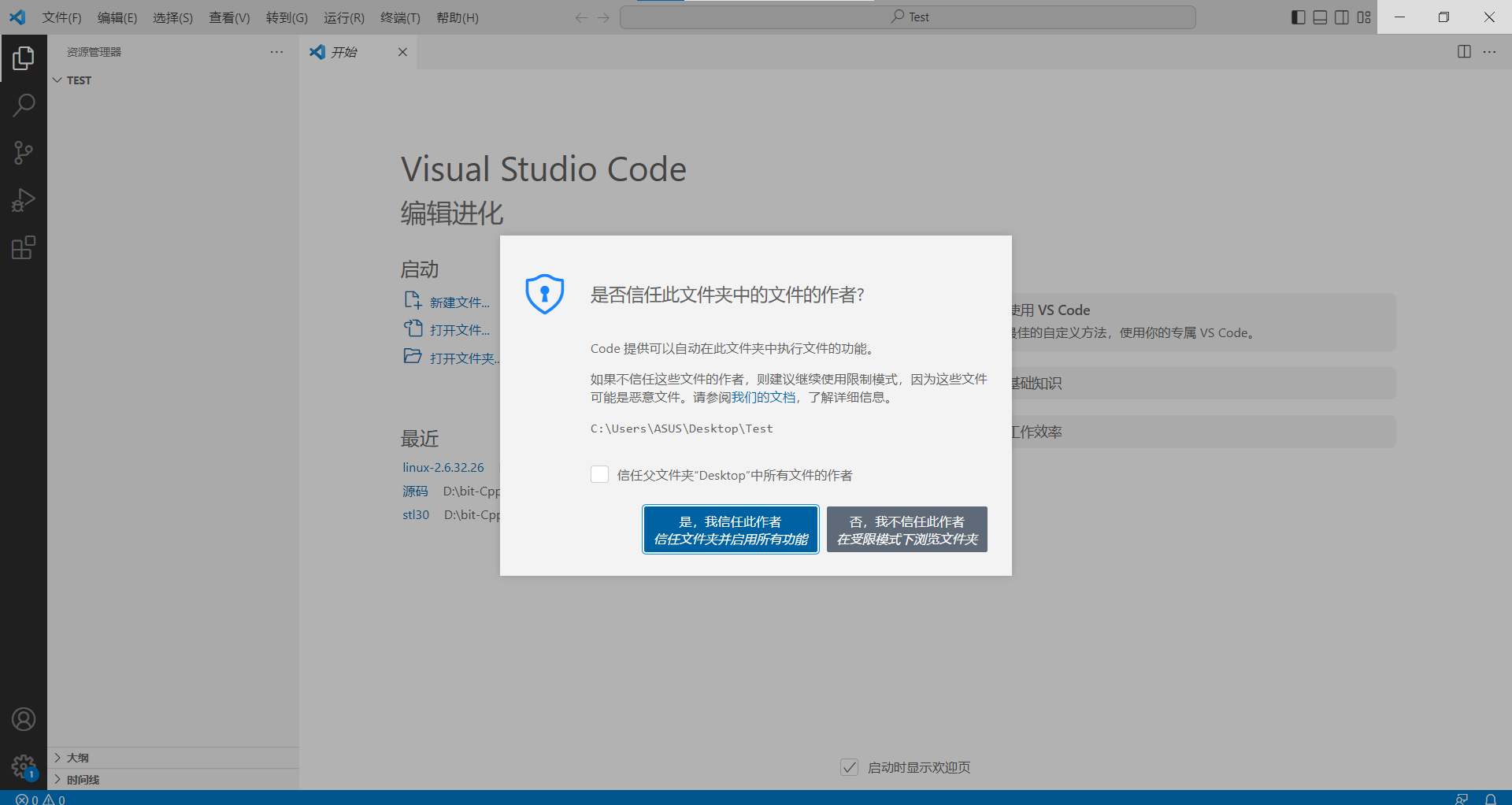
Task: Open 我们的文档 link in dialog
Action: point(764,398)
